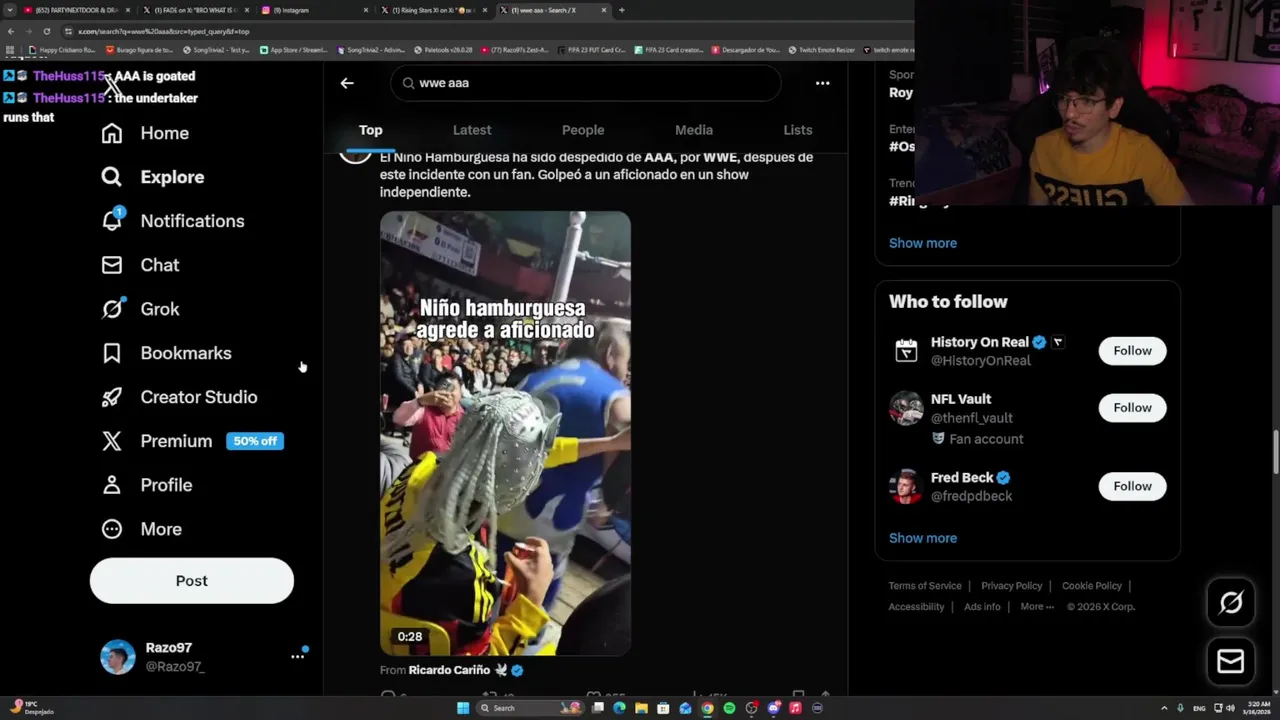Switch to the Latest tab
The height and width of the screenshot is (720, 1280).
(x=472, y=130)
